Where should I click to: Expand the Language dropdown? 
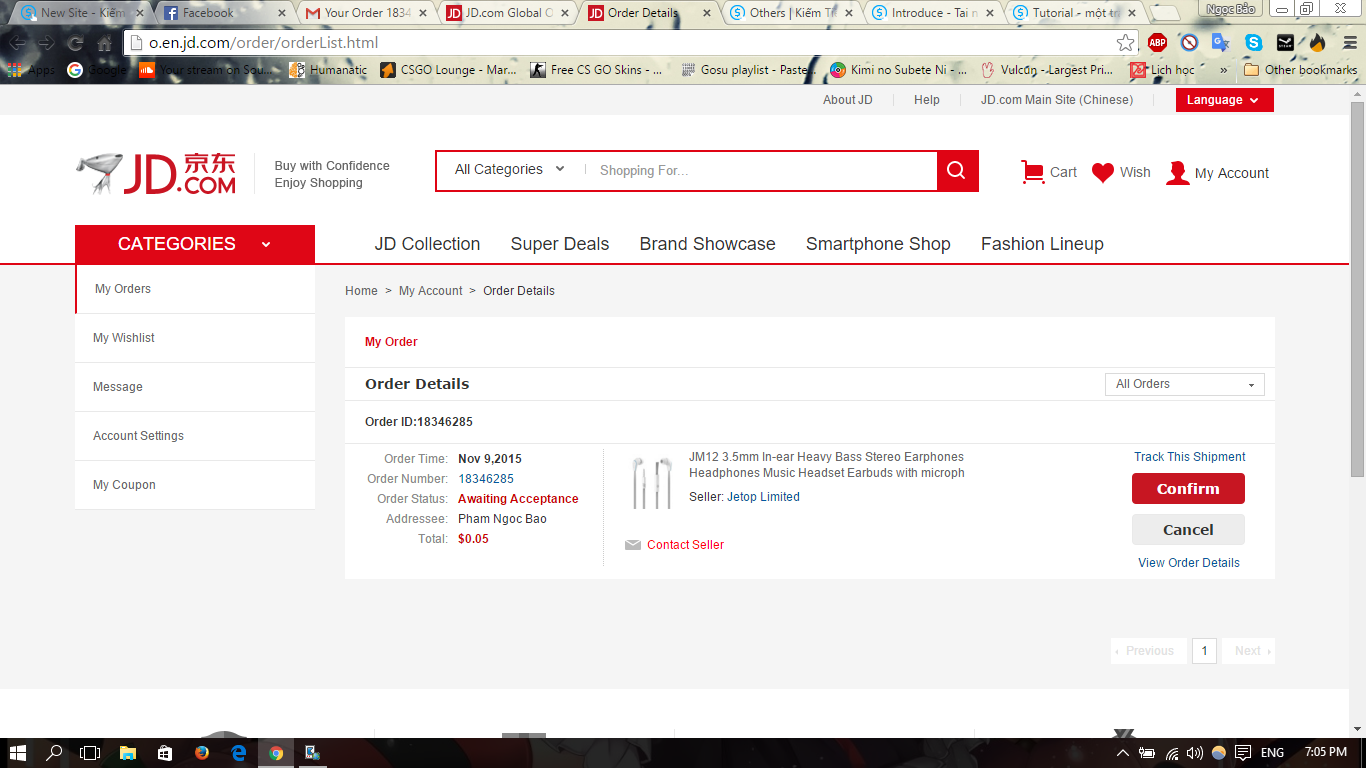tap(1225, 100)
